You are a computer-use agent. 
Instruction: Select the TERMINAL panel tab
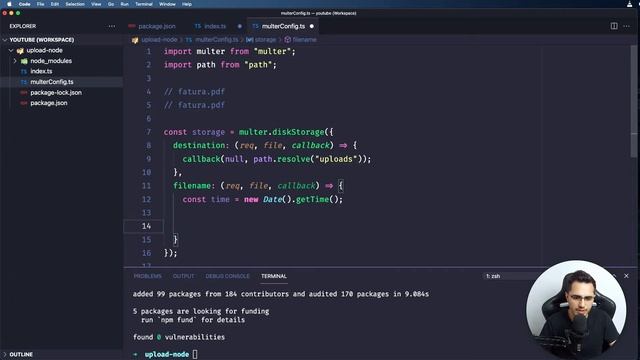pos(274,276)
